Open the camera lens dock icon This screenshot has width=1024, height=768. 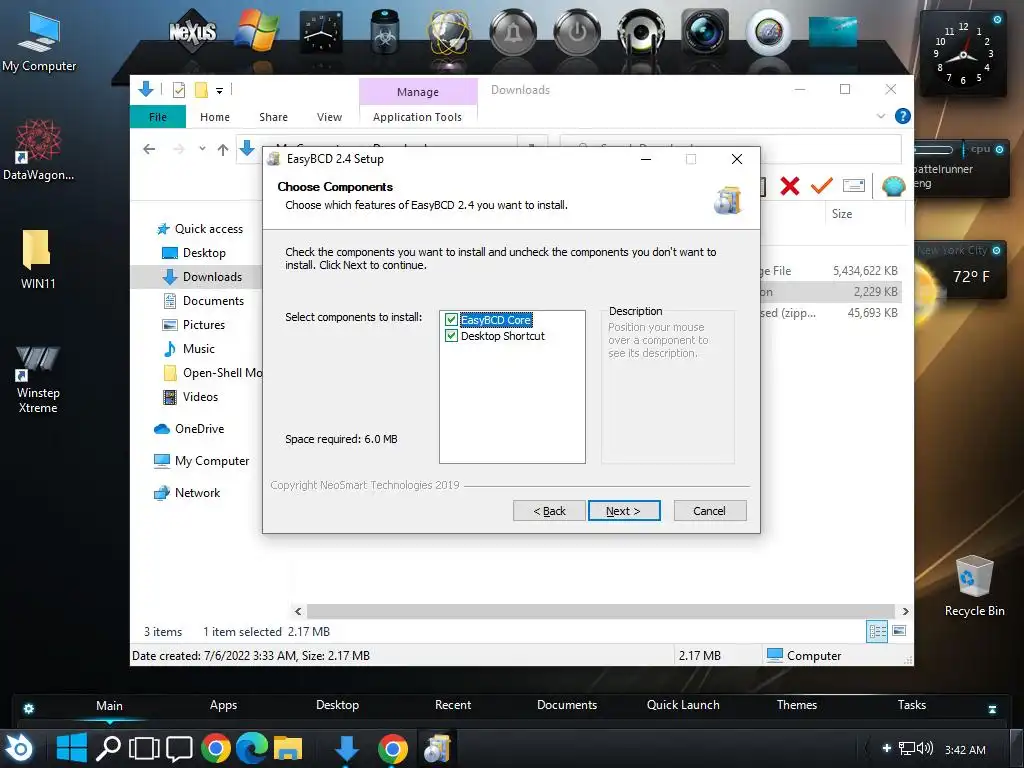click(705, 31)
